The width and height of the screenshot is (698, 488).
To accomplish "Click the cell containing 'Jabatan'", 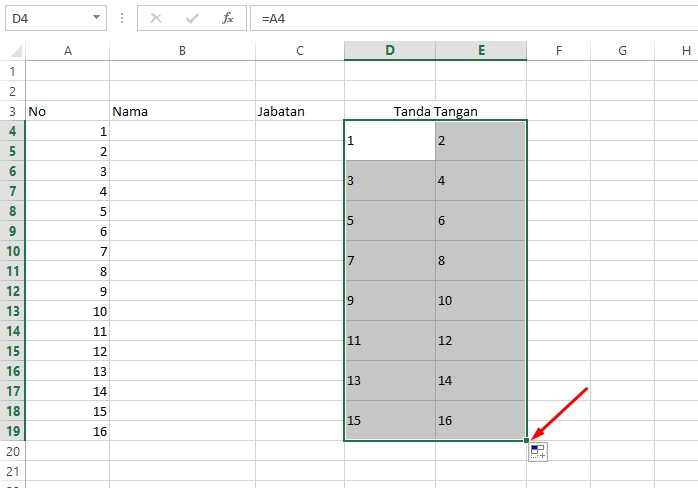I will [x=300, y=111].
